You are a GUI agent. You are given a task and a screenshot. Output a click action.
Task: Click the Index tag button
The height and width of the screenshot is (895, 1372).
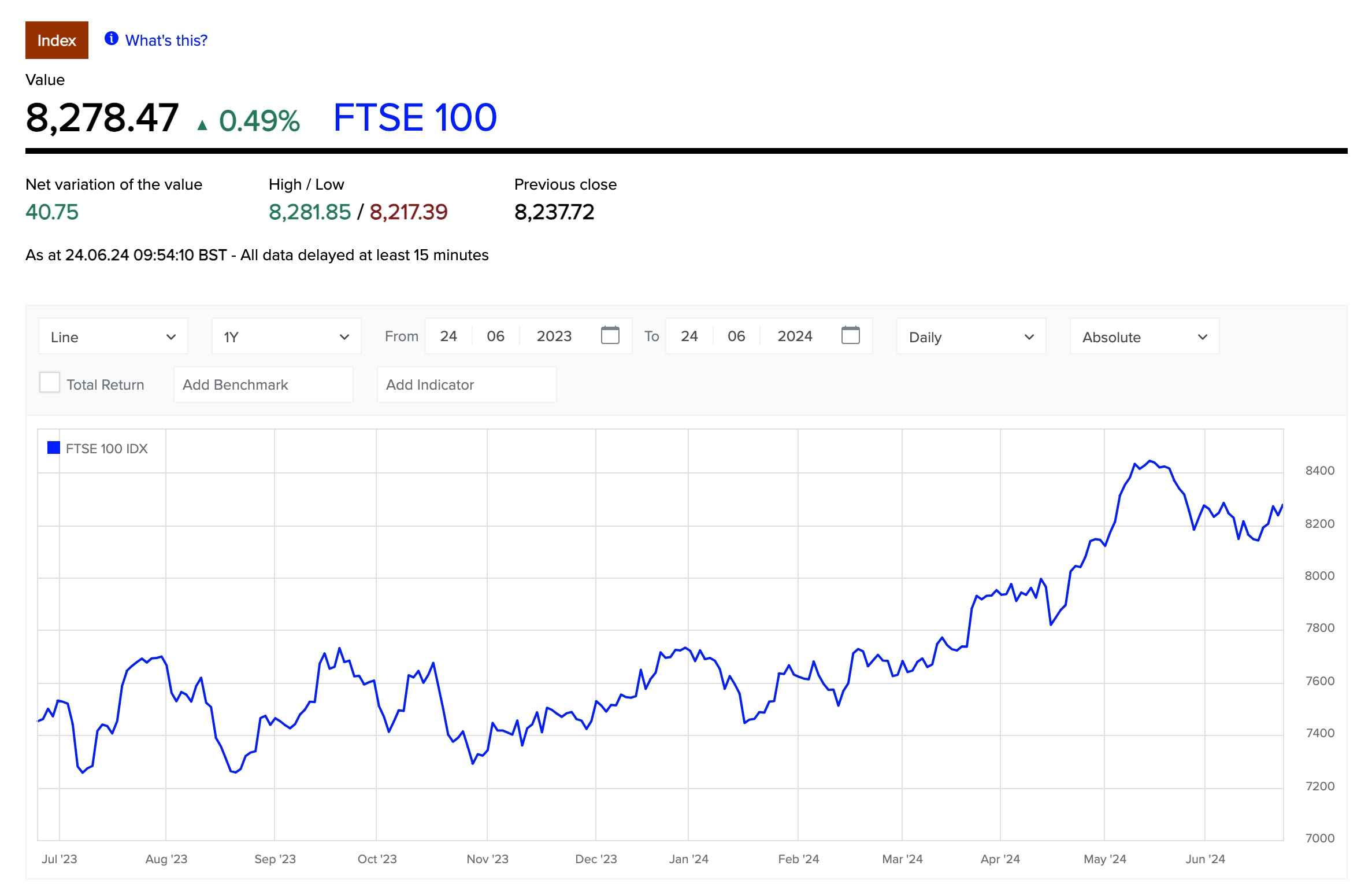(x=57, y=40)
